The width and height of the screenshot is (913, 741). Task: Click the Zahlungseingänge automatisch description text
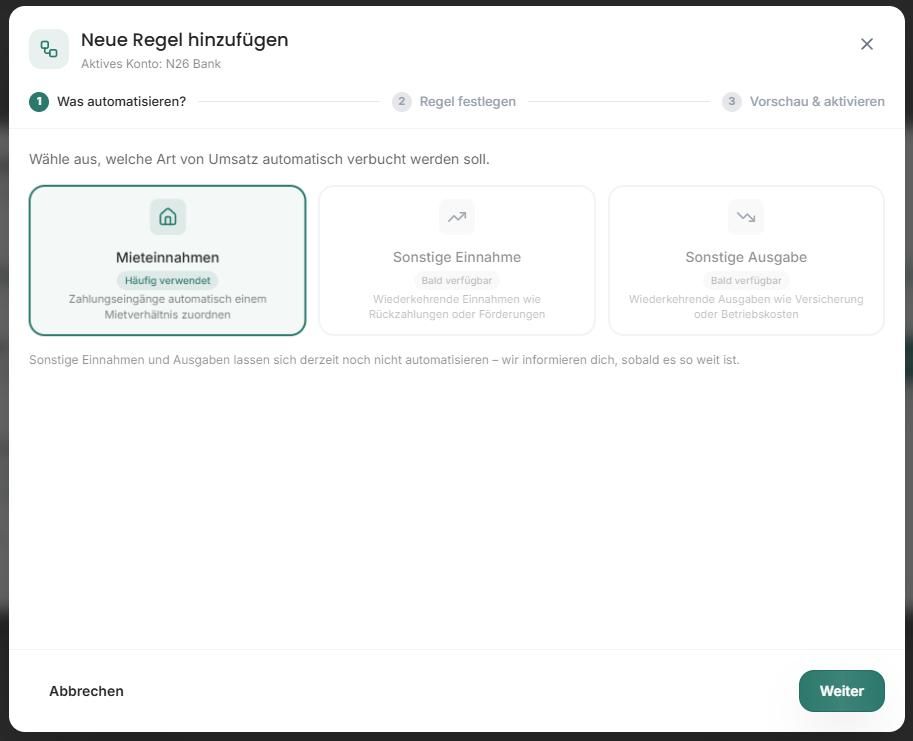(168, 307)
